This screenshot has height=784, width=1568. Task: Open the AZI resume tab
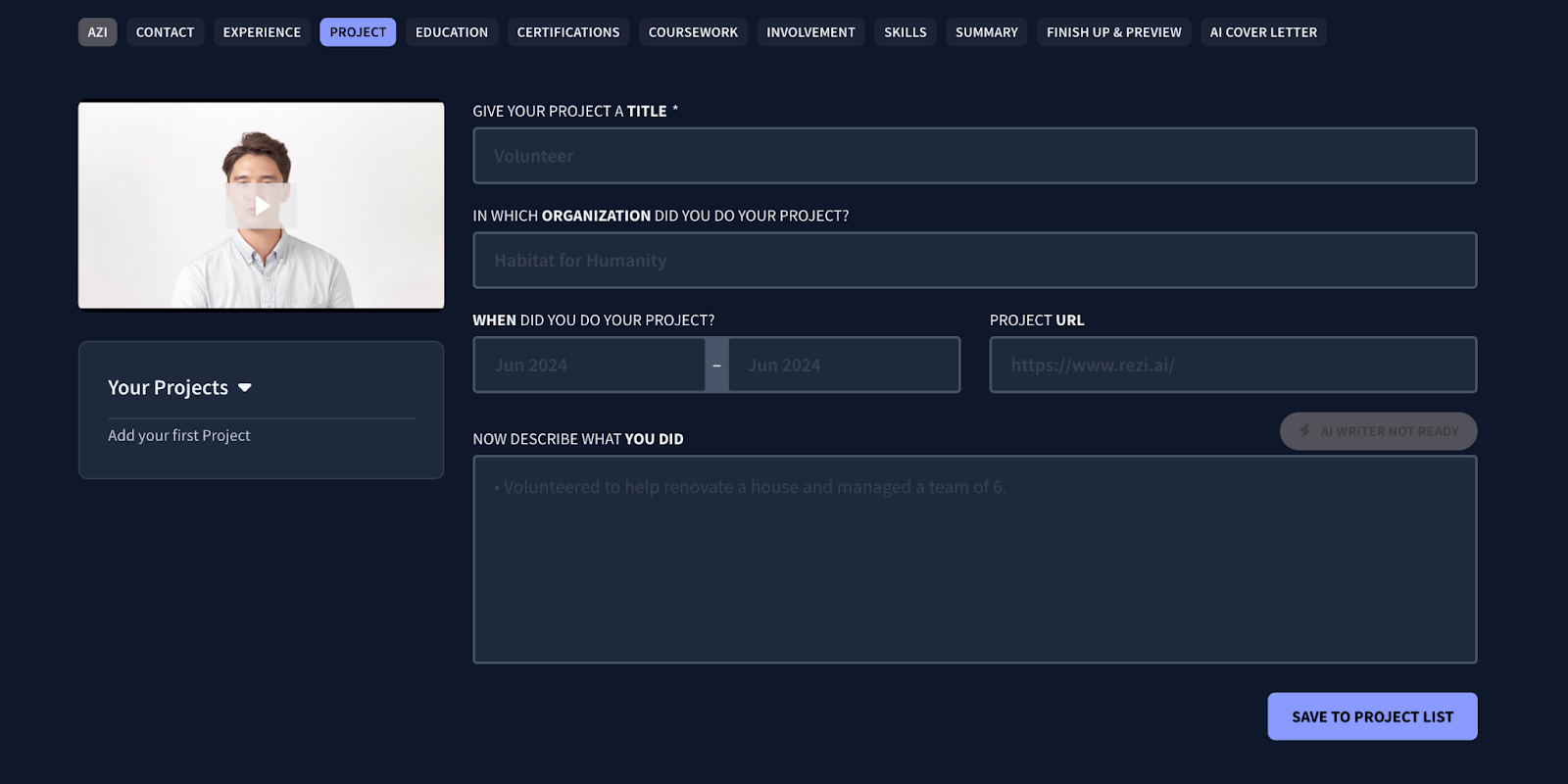click(x=97, y=32)
